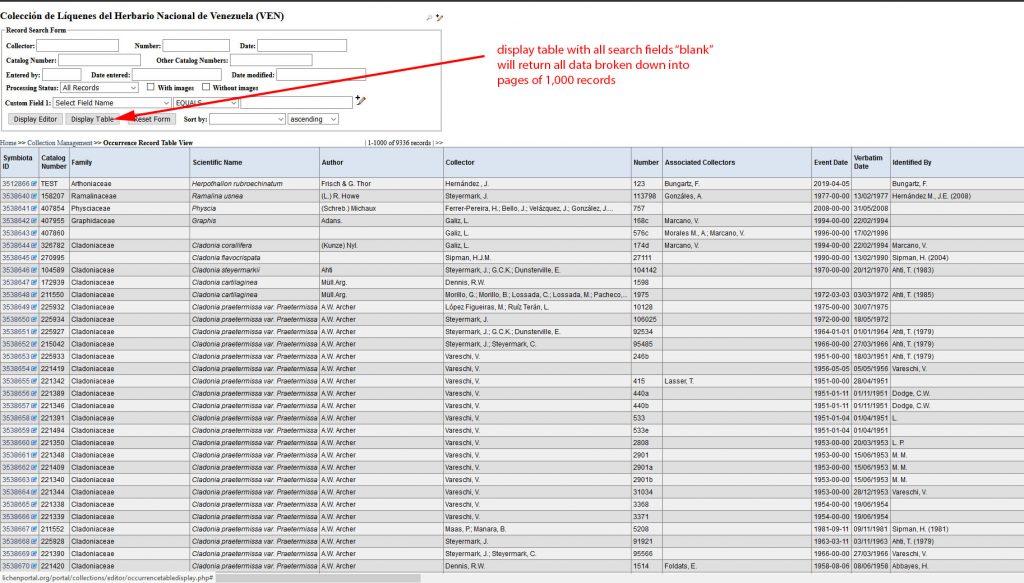
Task: Focus the Collector search field
Action: 78,46
